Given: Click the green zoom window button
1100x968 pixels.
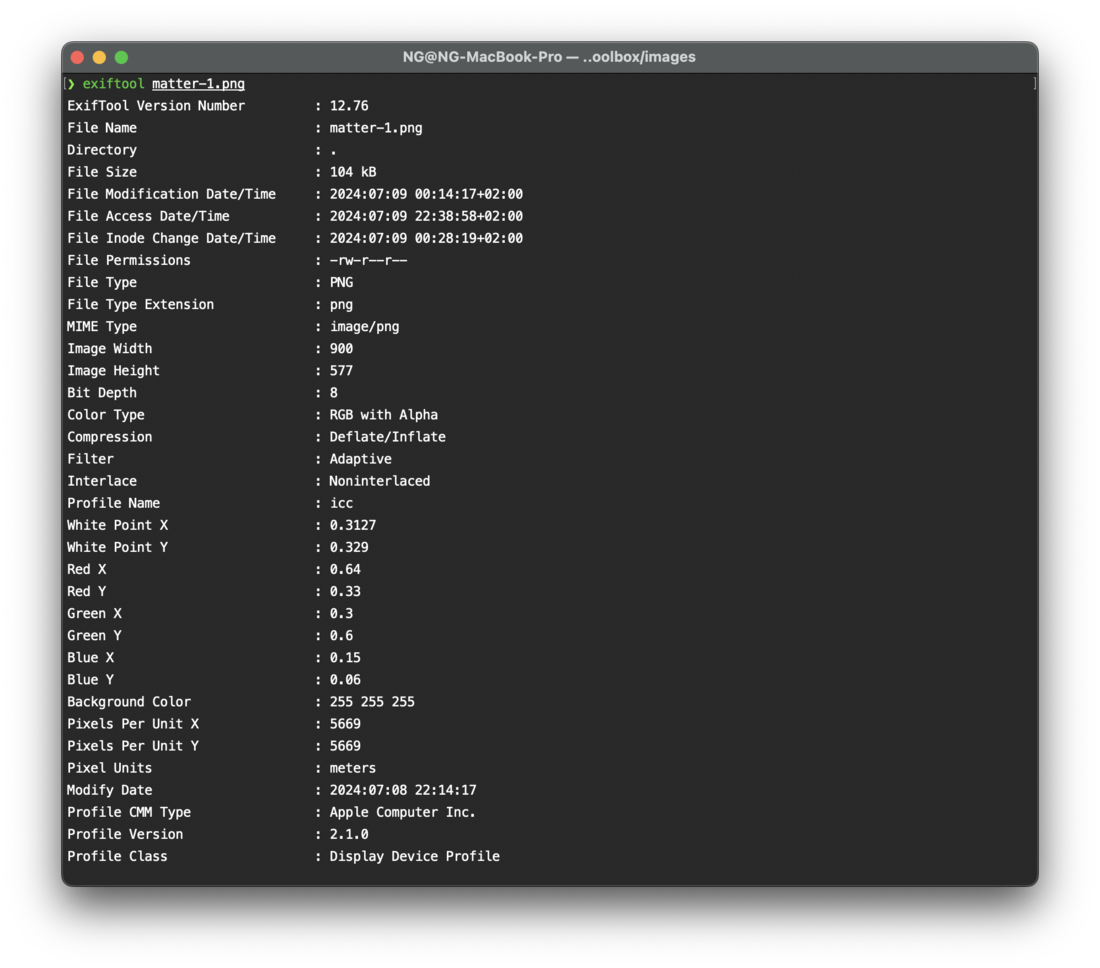Looking at the screenshot, I should click(121, 58).
